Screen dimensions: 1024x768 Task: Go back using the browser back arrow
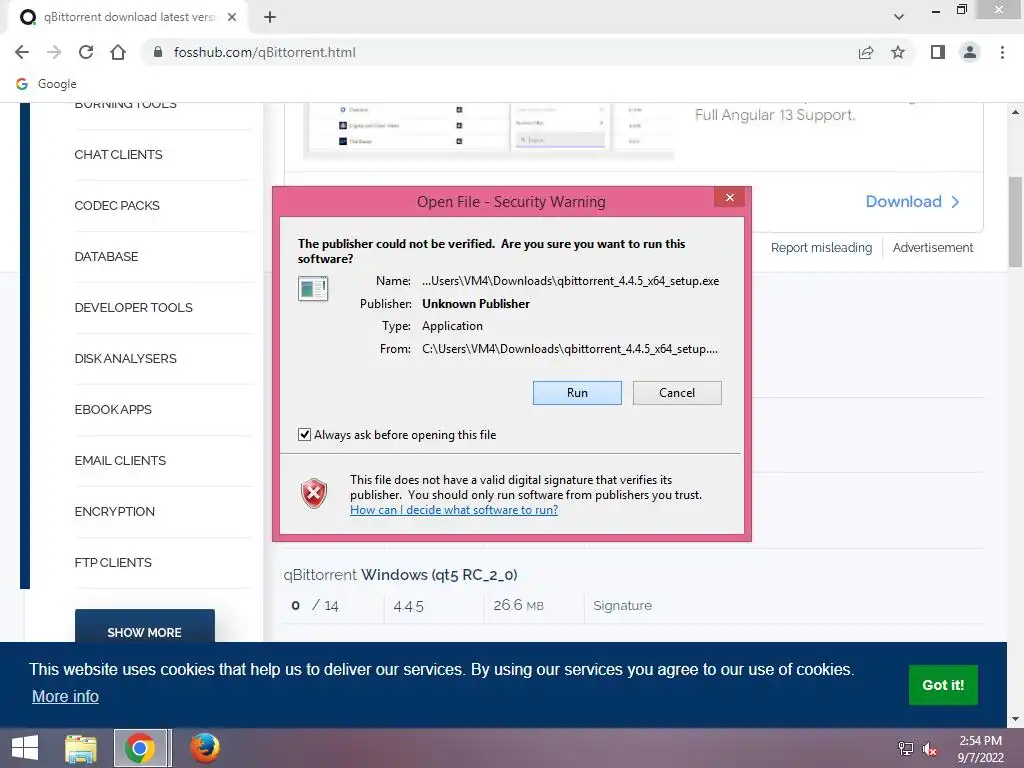(x=22, y=52)
